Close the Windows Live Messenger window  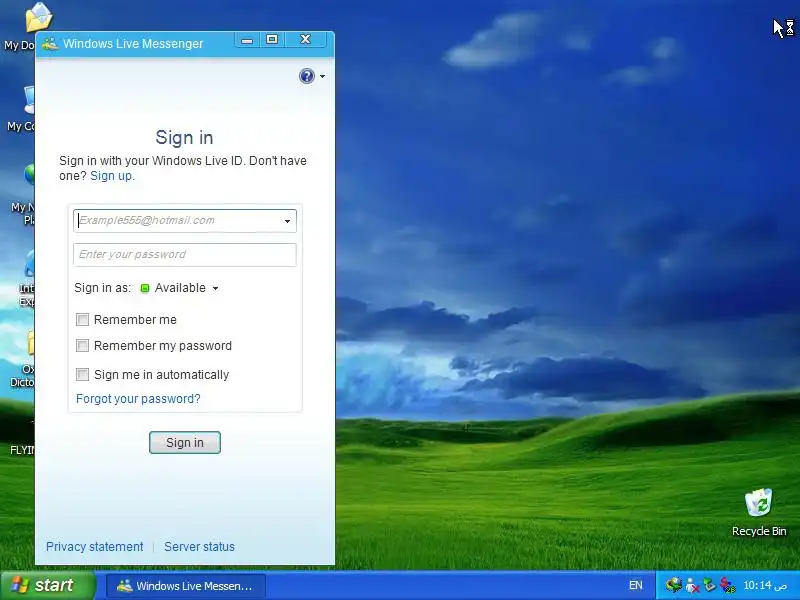click(x=305, y=40)
